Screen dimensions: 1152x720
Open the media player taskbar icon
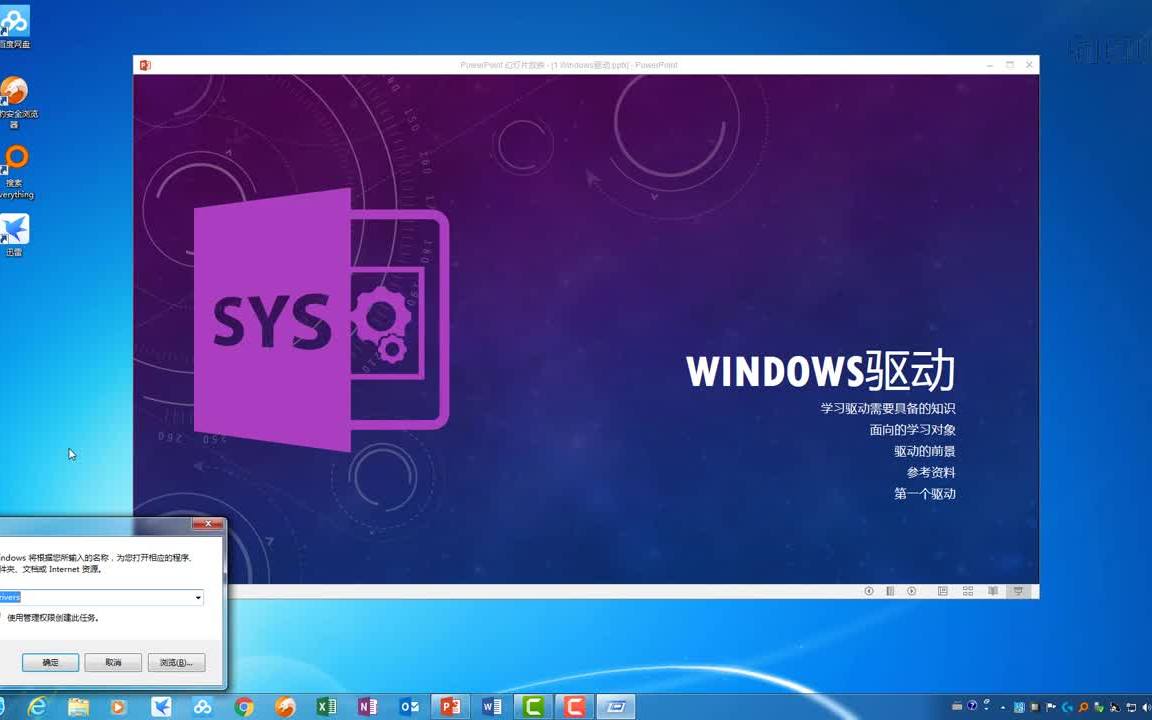click(x=118, y=707)
